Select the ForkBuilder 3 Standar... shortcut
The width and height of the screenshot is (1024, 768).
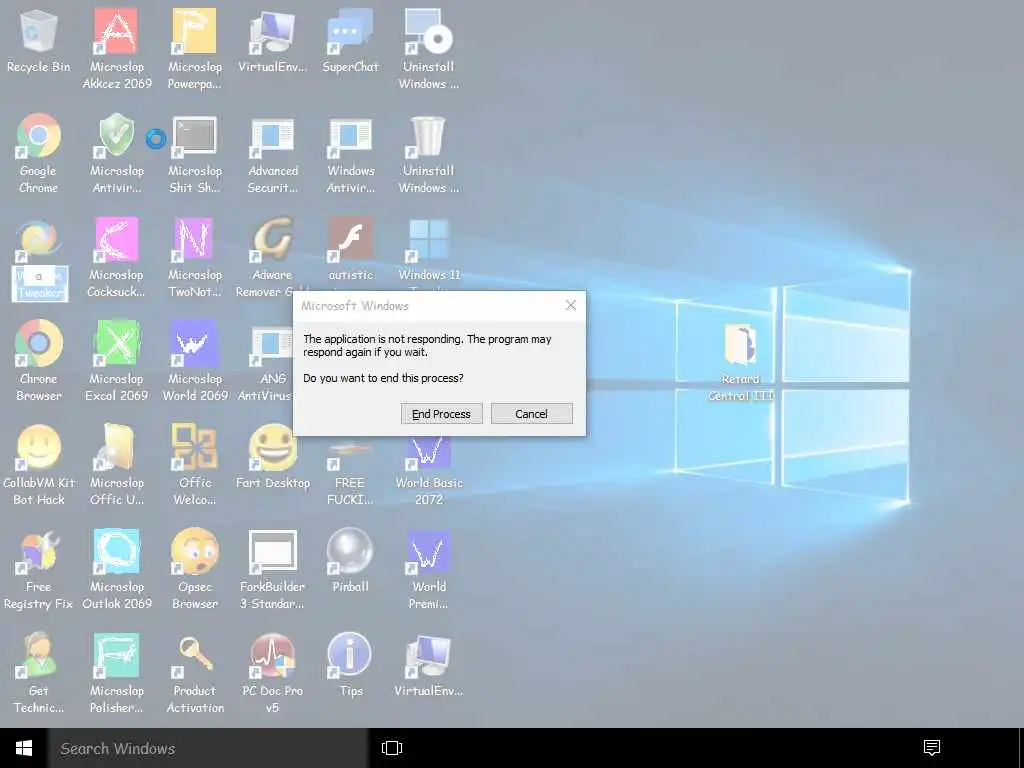tap(272, 552)
